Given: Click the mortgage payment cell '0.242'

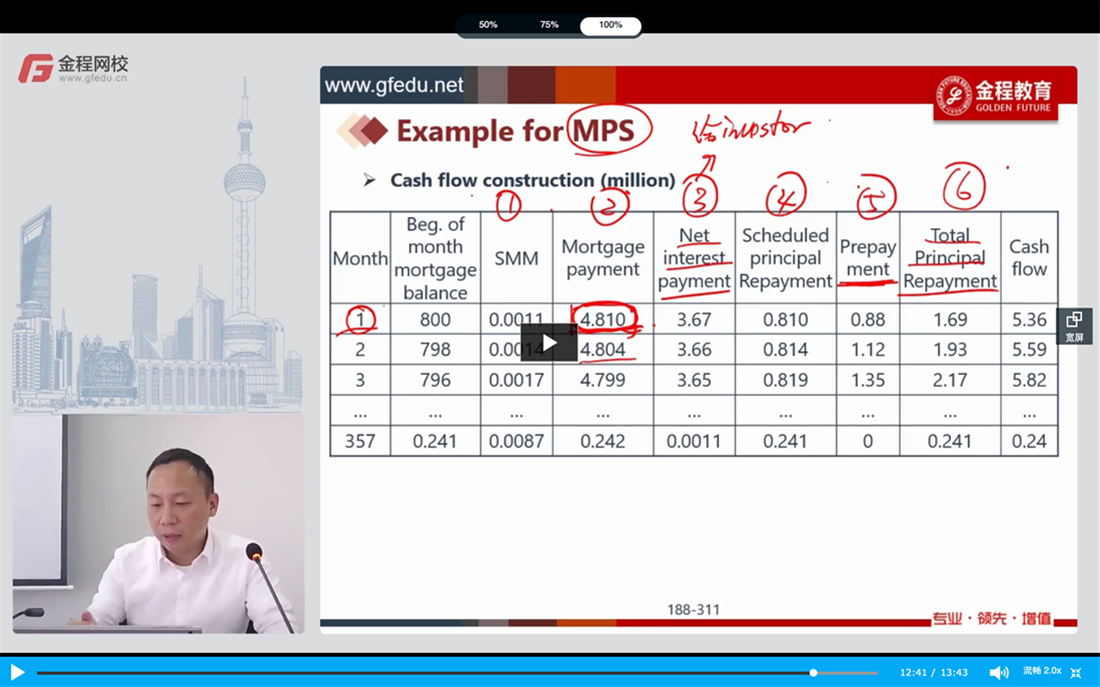Looking at the screenshot, I should point(603,441).
